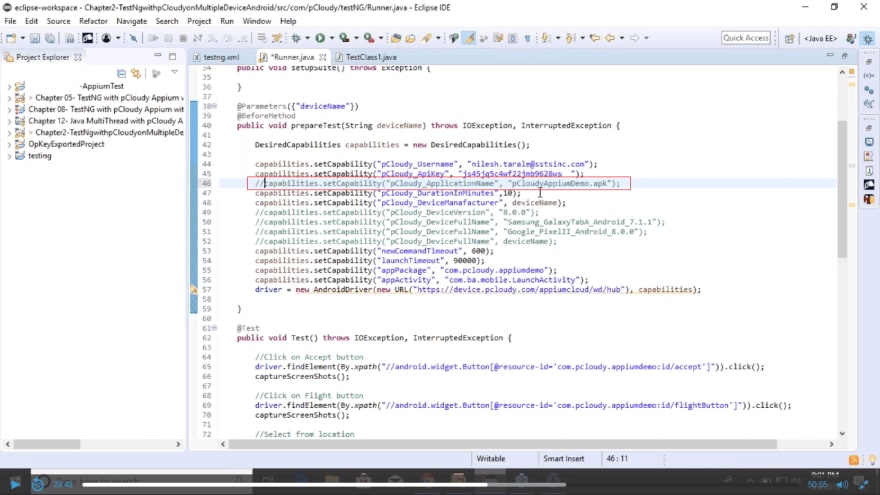Click the rewind ten seconds video icon
The image size is (880, 495).
tap(38, 484)
